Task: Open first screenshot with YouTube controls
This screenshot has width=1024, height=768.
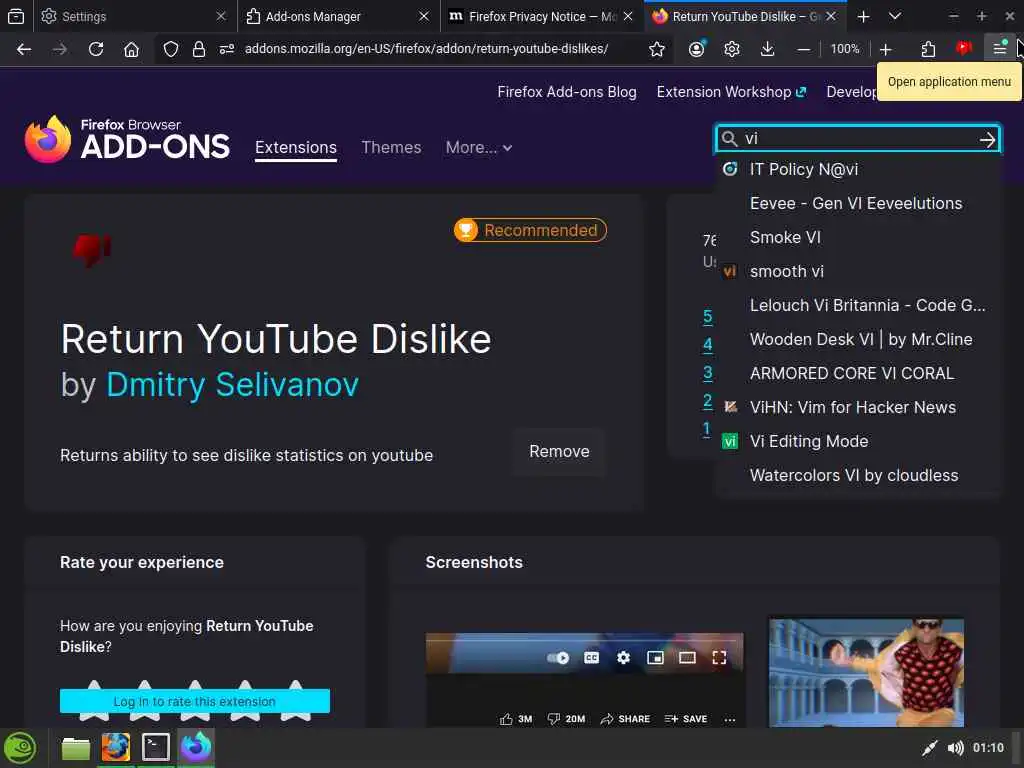Action: 584,679
